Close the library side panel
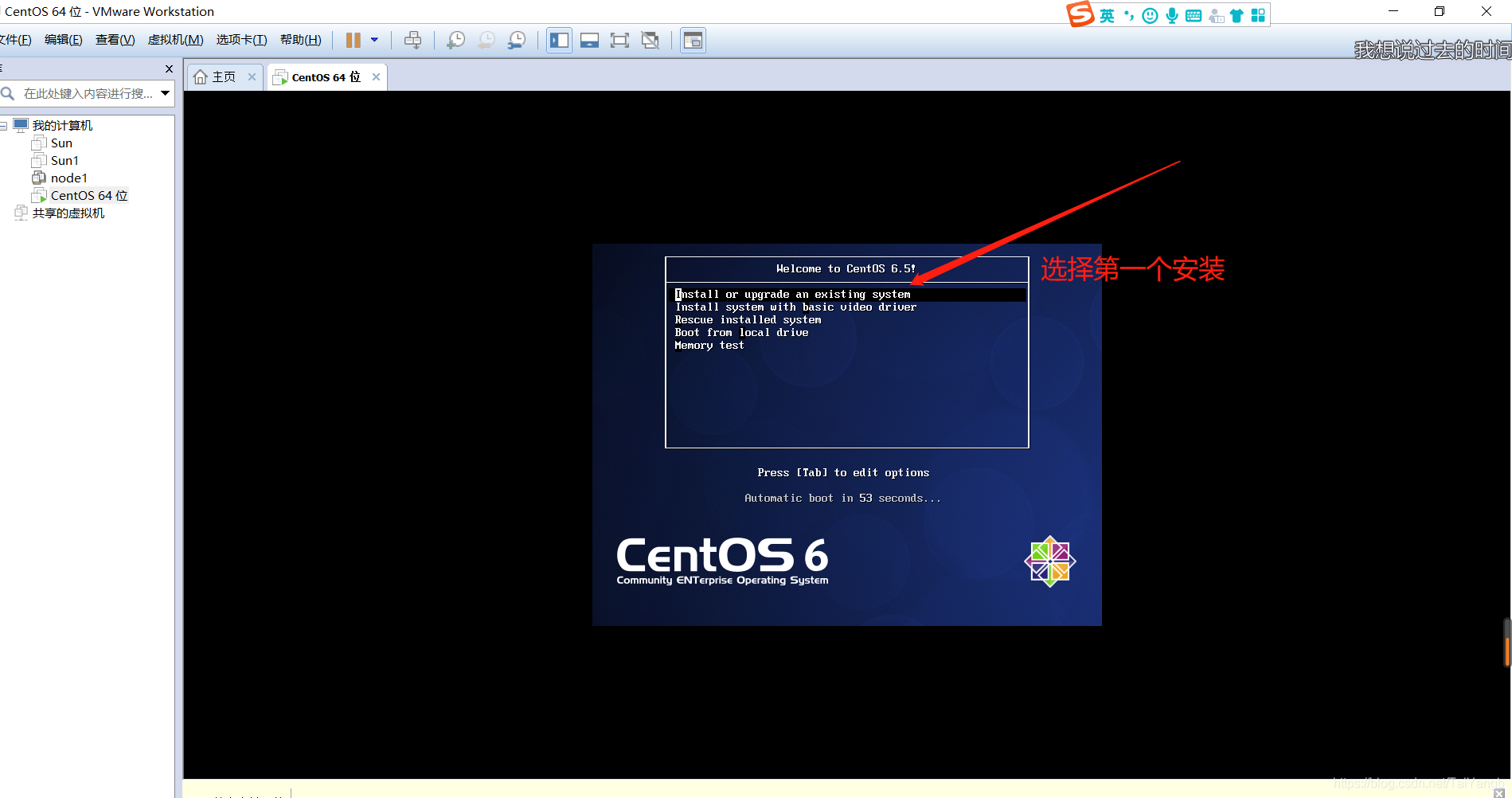The height and width of the screenshot is (798, 1512). (169, 69)
